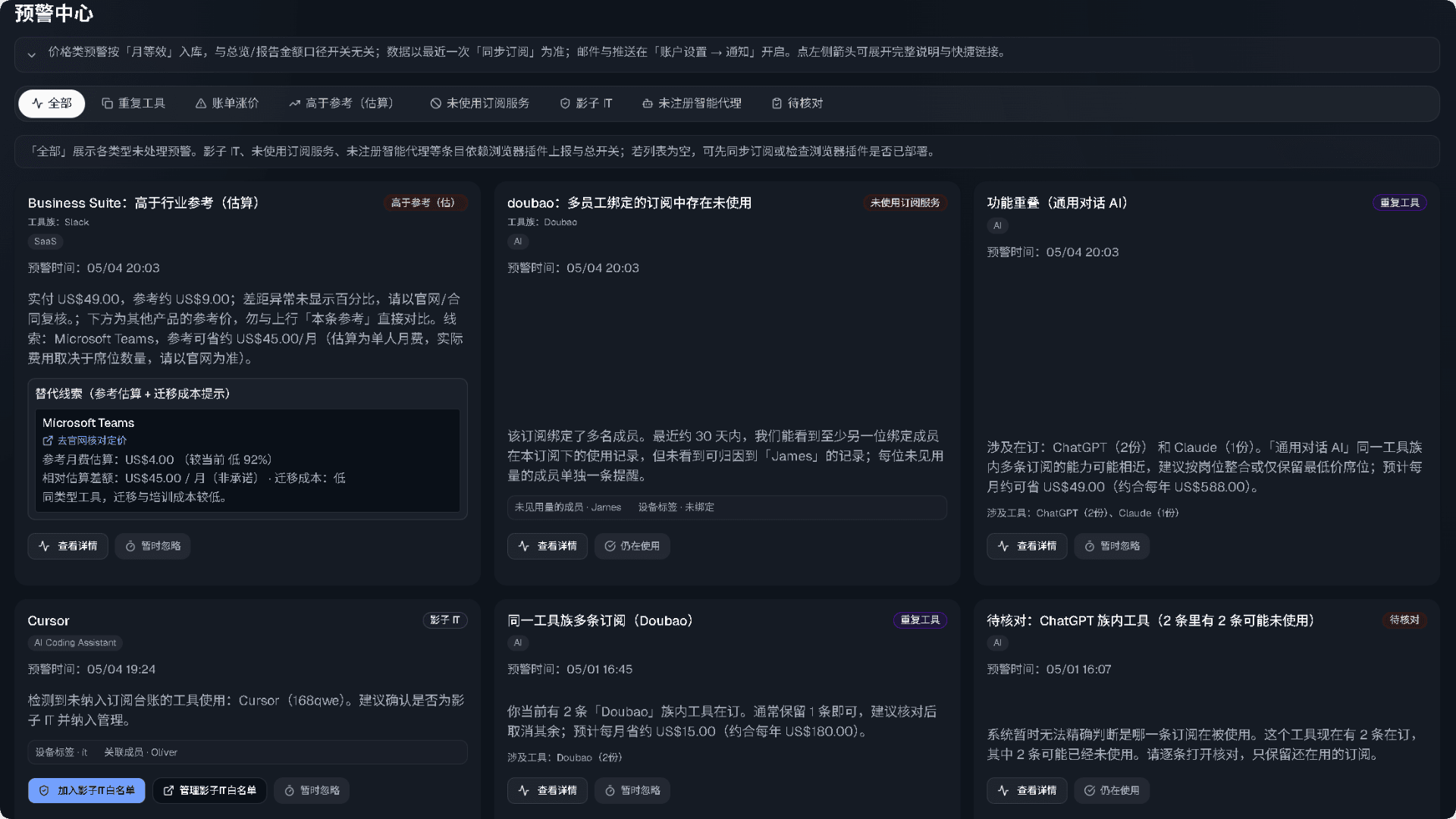This screenshot has height=819, width=1456.
Task: View details of Business Suite alert
Action: tap(68, 546)
